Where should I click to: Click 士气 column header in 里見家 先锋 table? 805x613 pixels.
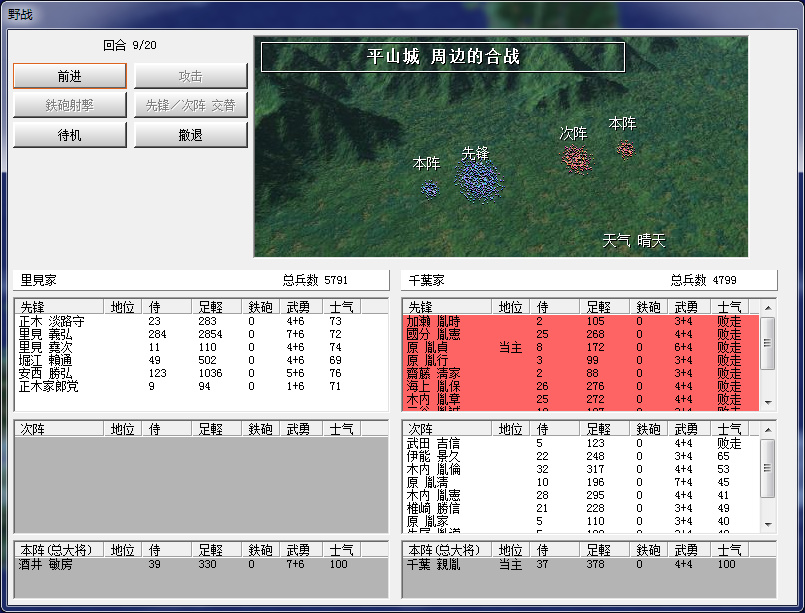tap(341, 307)
